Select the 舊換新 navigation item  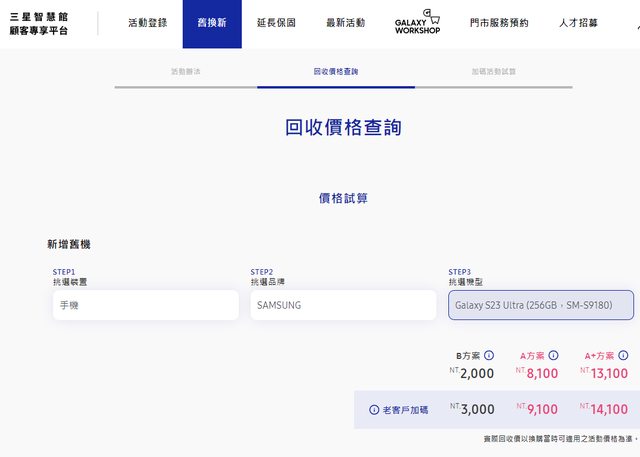[211, 23]
